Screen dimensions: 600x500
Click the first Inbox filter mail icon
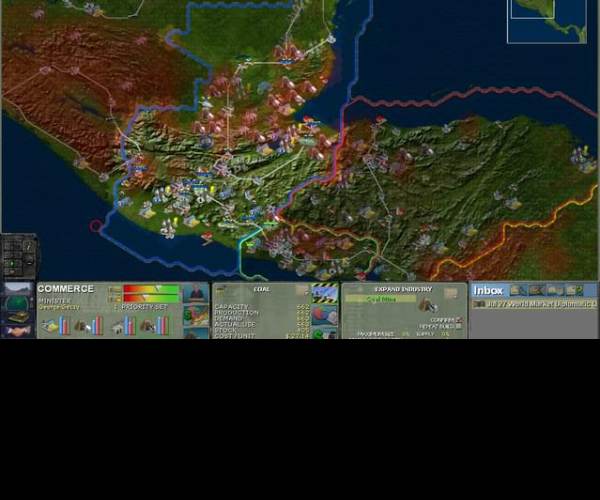(x=518, y=290)
